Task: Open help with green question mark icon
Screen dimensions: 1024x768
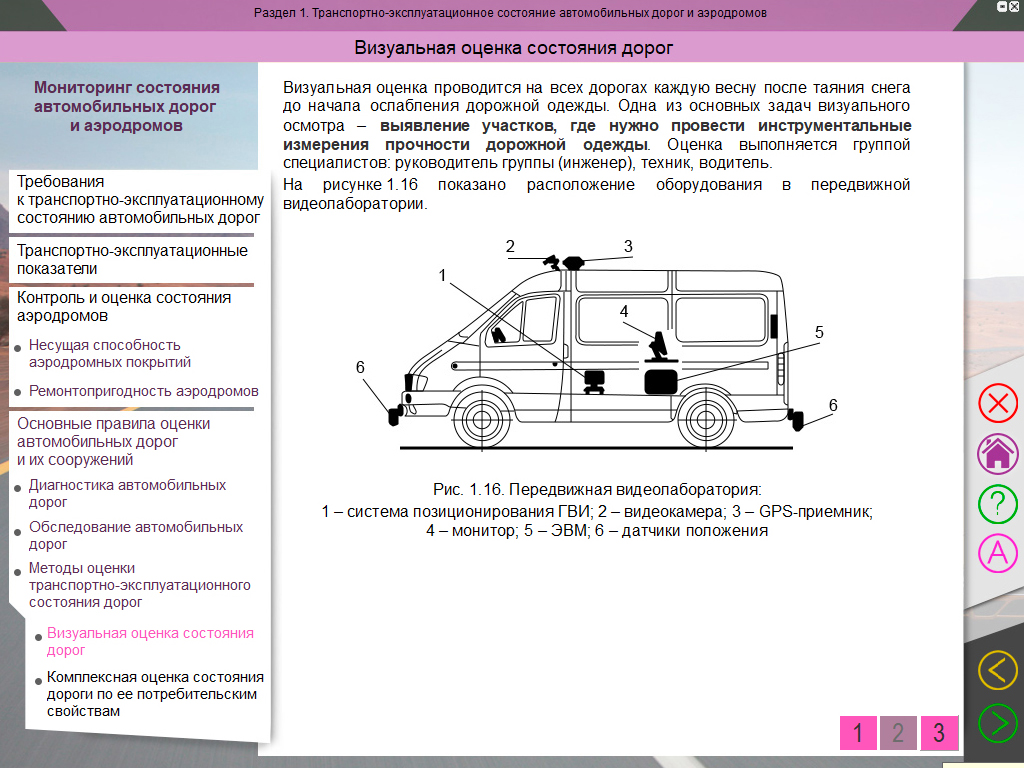Action: click(997, 503)
